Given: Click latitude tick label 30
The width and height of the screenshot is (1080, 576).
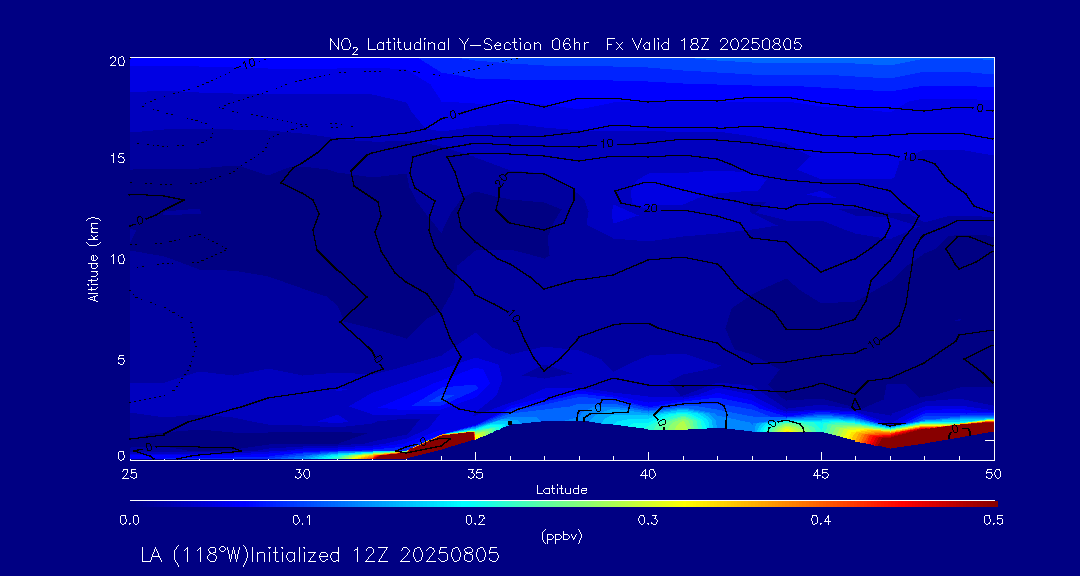Looking at the screenshot, I should point(302,474).
